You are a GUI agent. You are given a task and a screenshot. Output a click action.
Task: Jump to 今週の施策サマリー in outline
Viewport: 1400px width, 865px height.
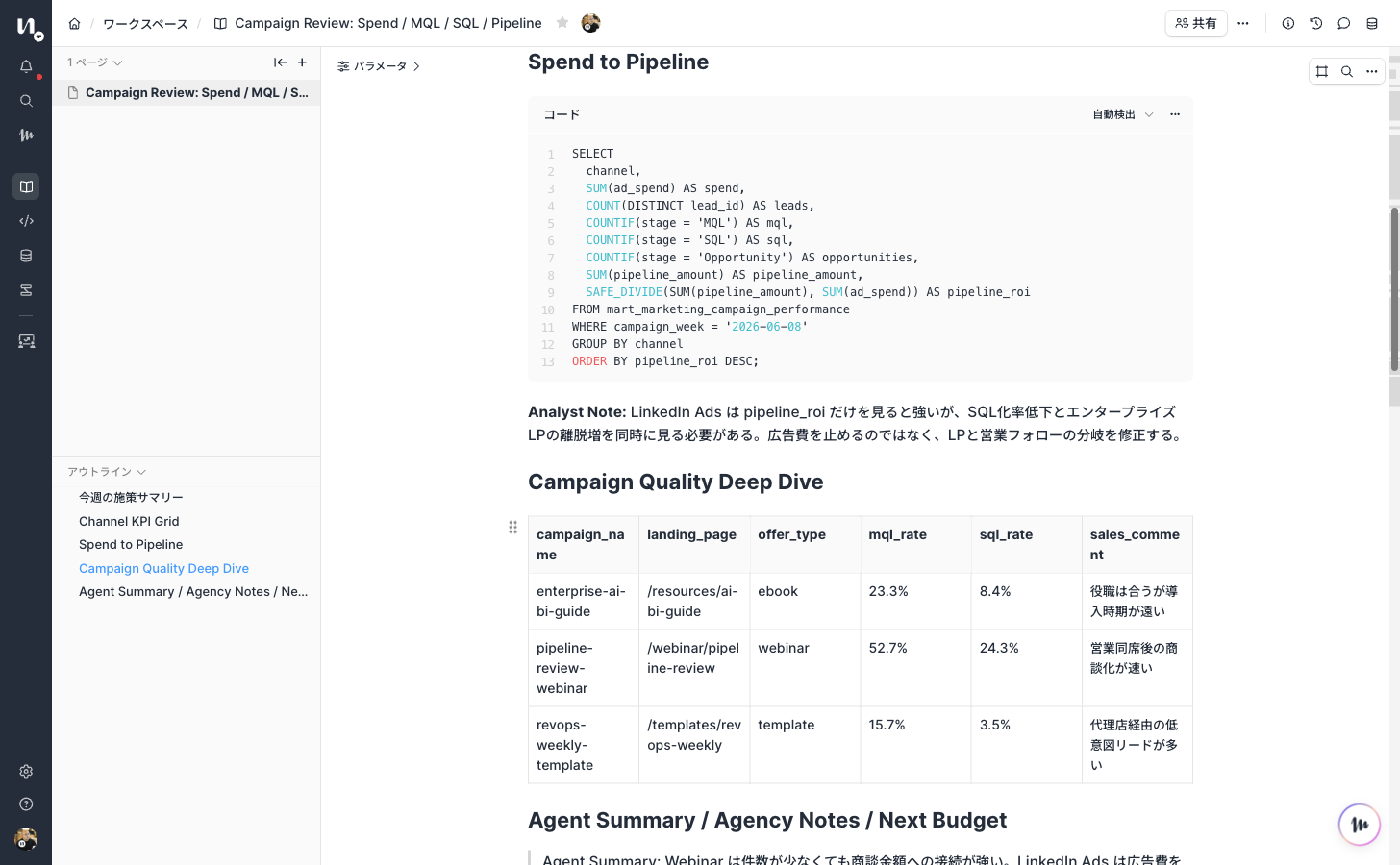[x=131, y=497]
